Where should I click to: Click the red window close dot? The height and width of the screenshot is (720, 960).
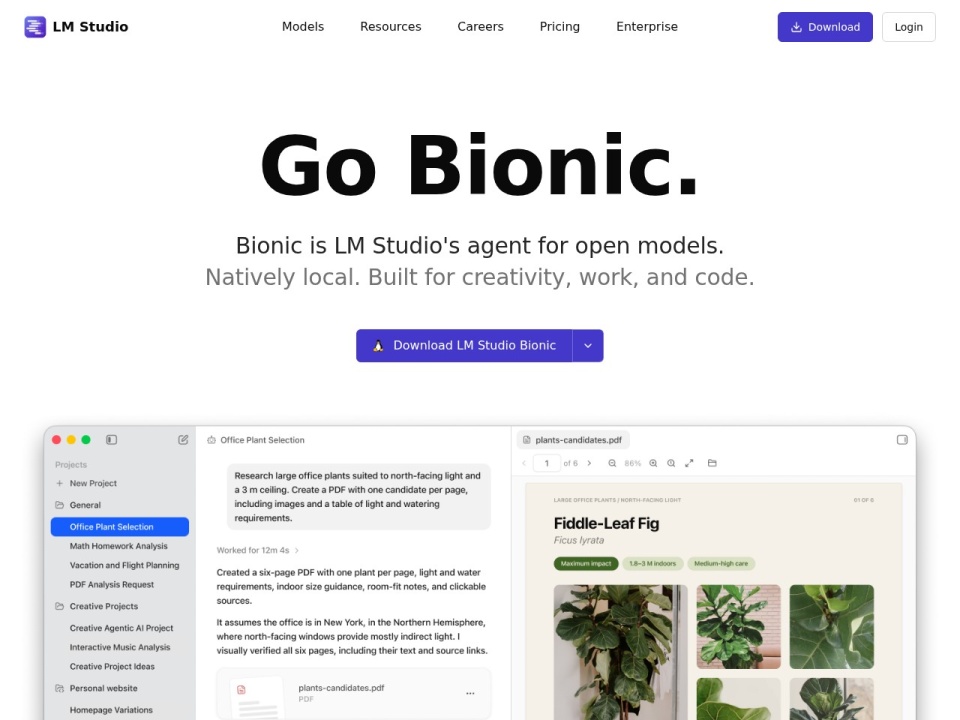pyautogui.click(x=56, y=440)
